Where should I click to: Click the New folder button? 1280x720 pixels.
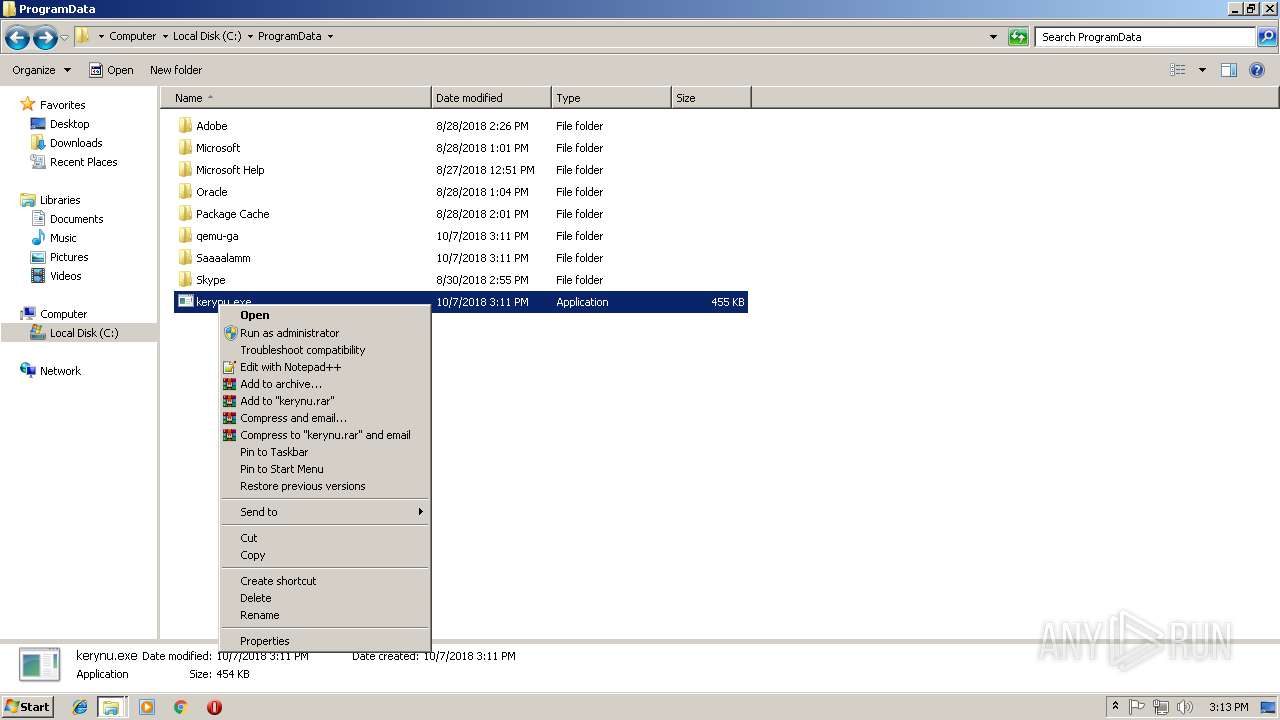pyautogui.click(x=176, y=70)
